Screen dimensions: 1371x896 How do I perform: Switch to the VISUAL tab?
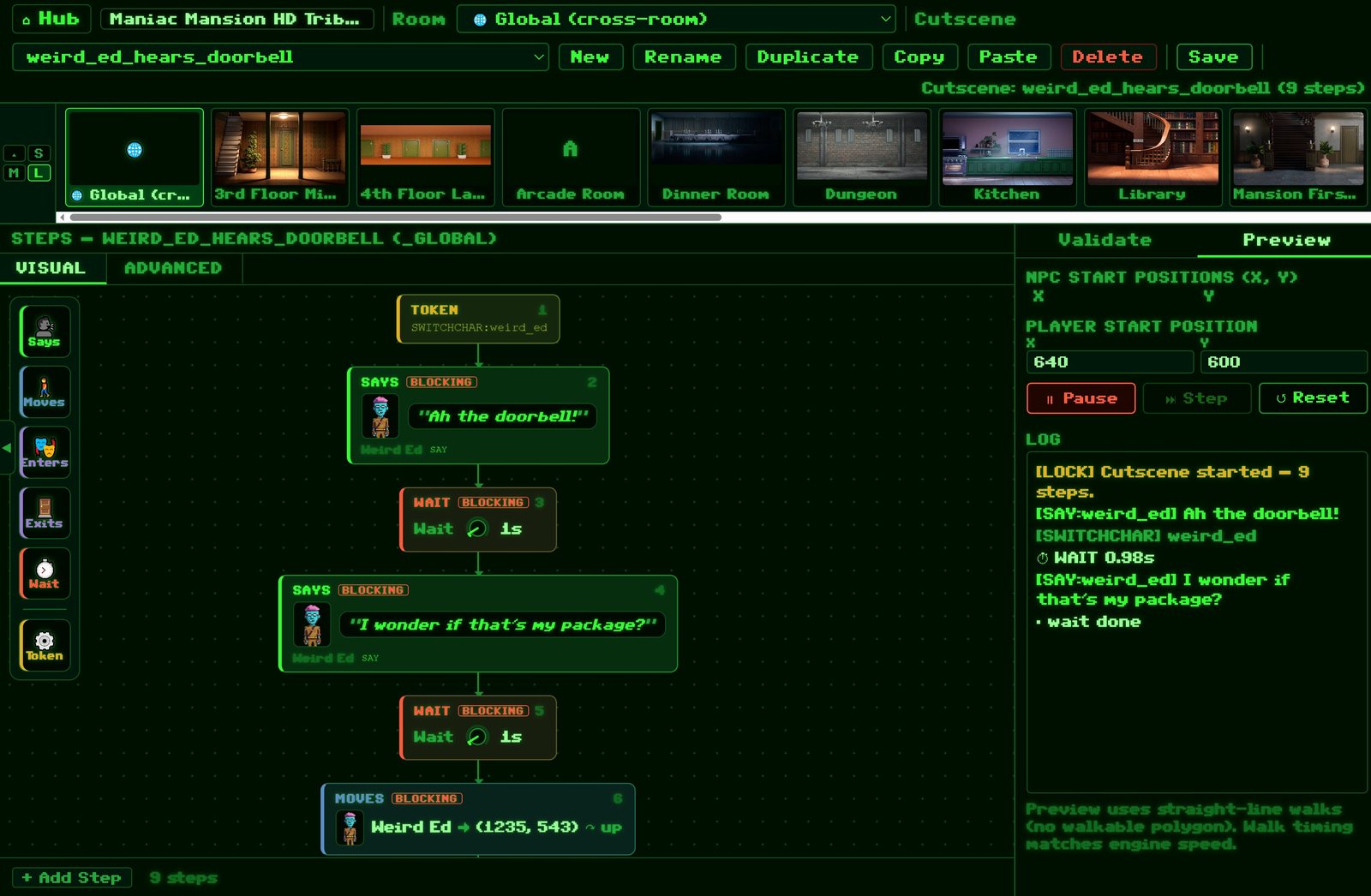[51, 268]
